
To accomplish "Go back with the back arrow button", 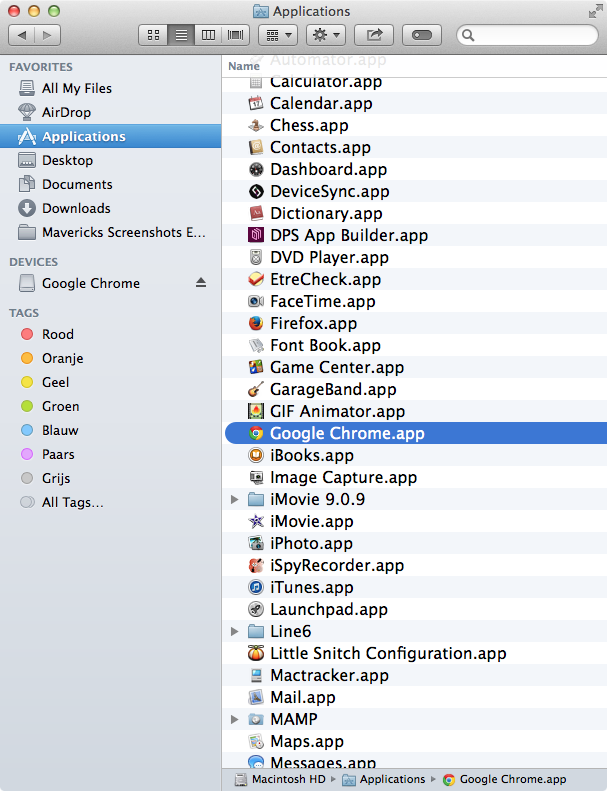I will tap(22, 35).
